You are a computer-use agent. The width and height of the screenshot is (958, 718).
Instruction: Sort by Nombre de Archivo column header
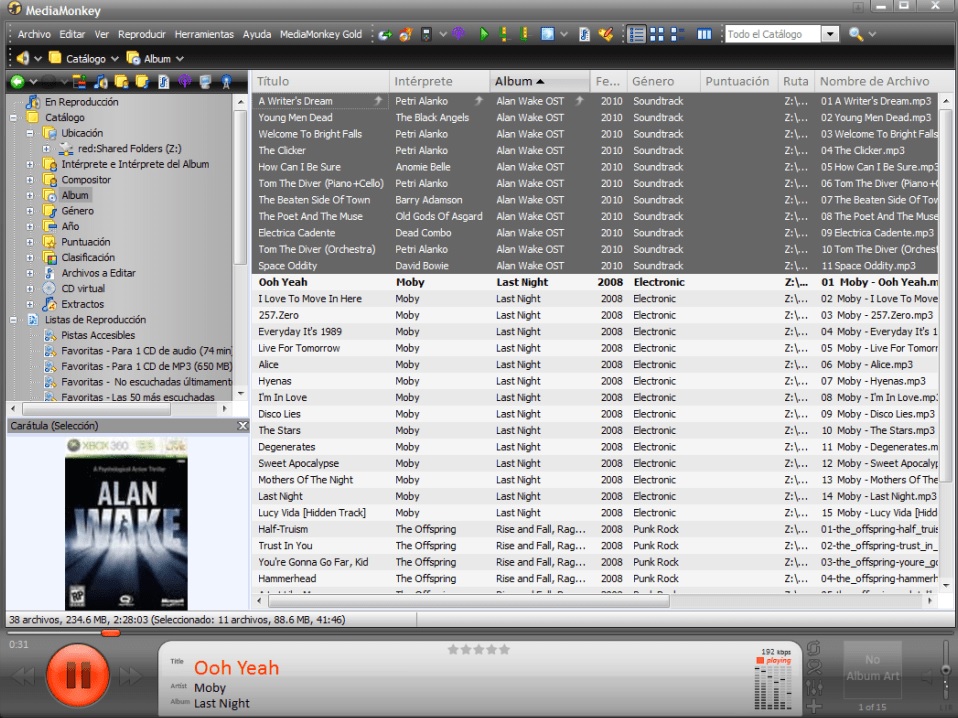pyautogui.click(x=877, y=81)
